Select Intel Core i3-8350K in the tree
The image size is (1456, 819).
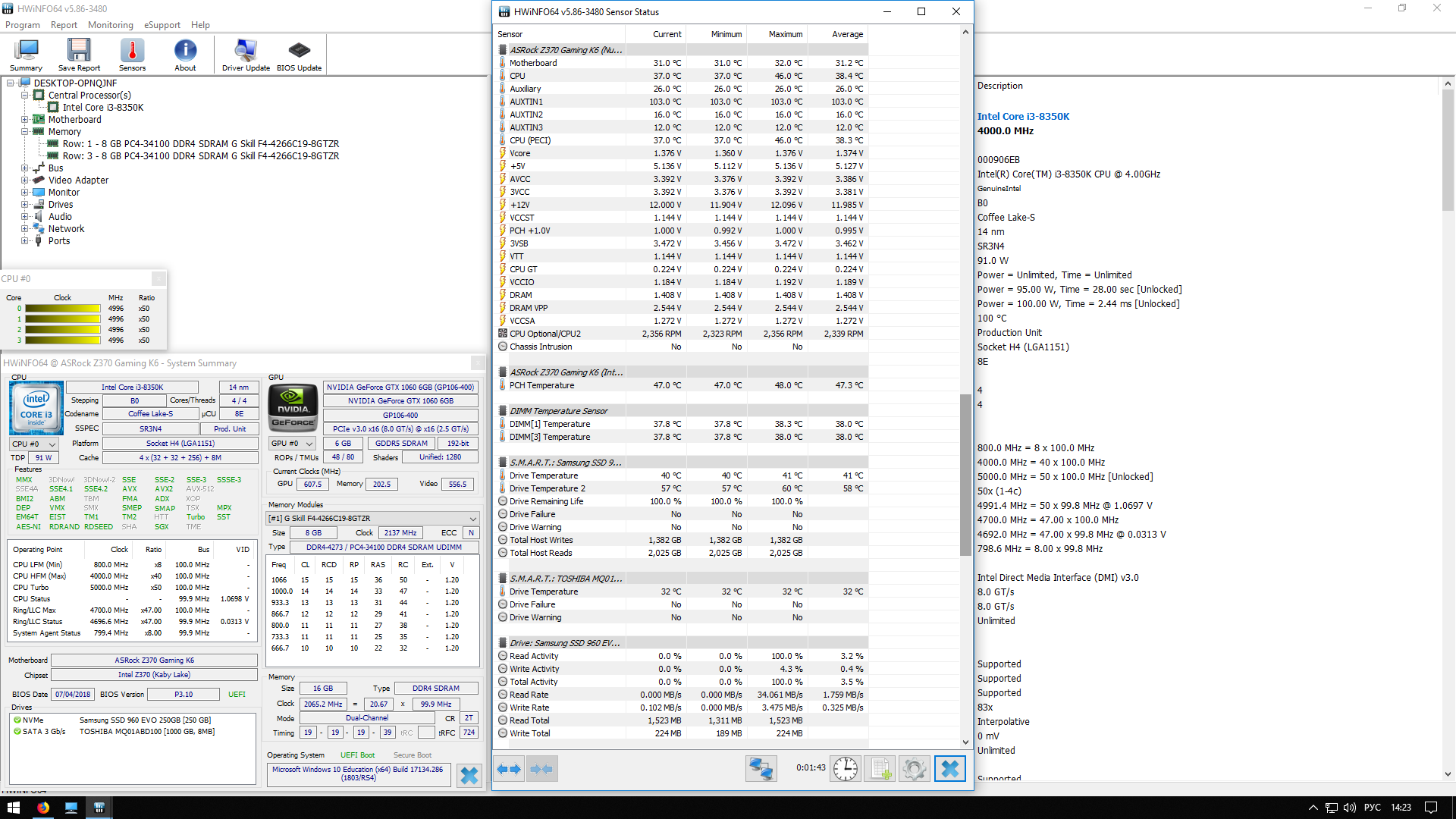103,108
